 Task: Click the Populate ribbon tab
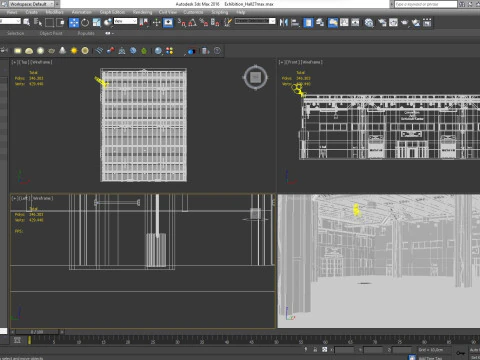(86, 33)
